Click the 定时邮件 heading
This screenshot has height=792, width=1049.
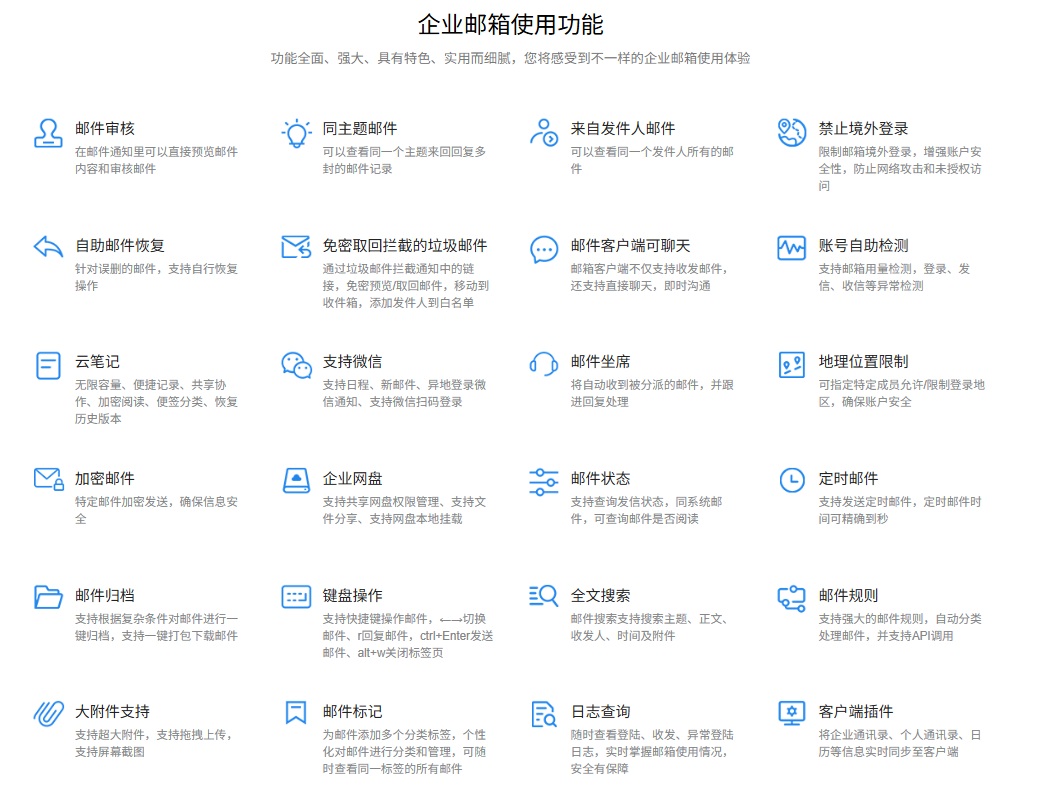point(849,479)
